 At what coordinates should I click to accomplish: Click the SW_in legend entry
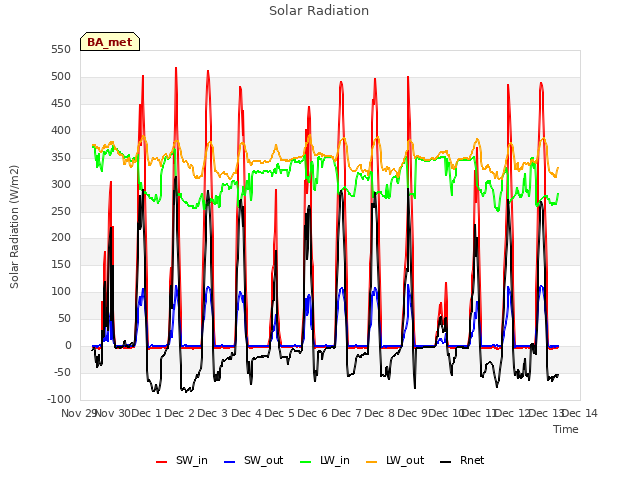(x=182, y=461)
